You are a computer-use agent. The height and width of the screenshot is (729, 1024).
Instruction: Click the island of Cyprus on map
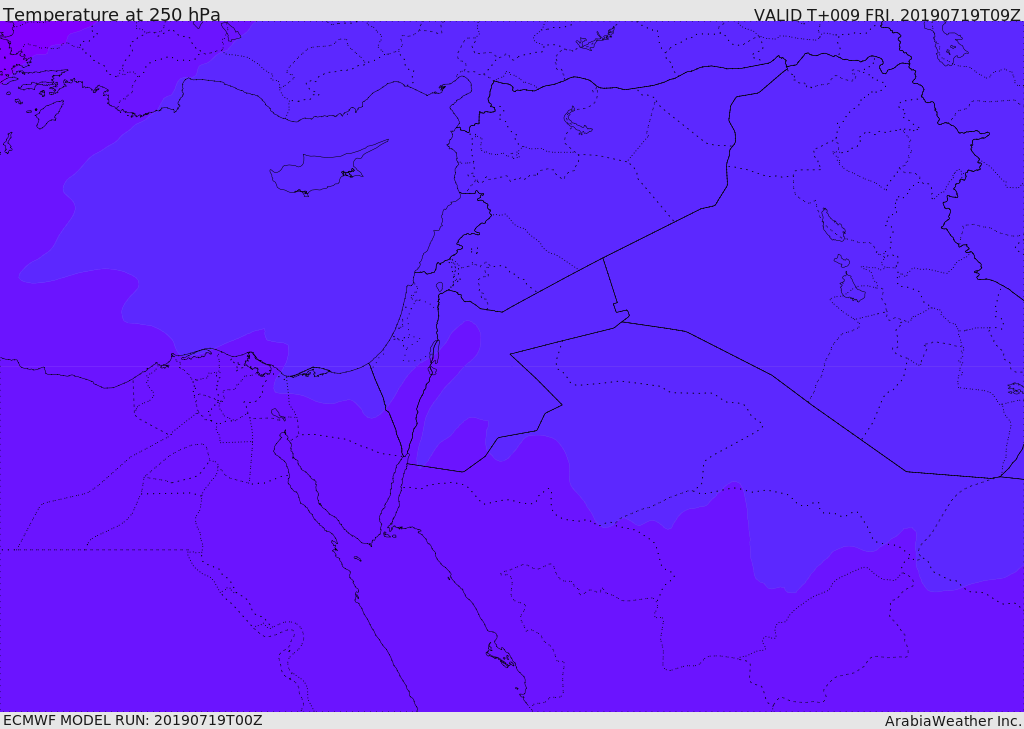coord(328,169)
